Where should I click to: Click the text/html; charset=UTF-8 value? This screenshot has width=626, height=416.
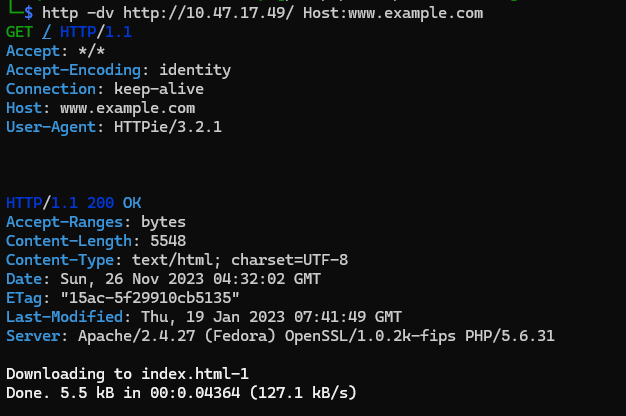pyautogui.click(x=247, y=260)
